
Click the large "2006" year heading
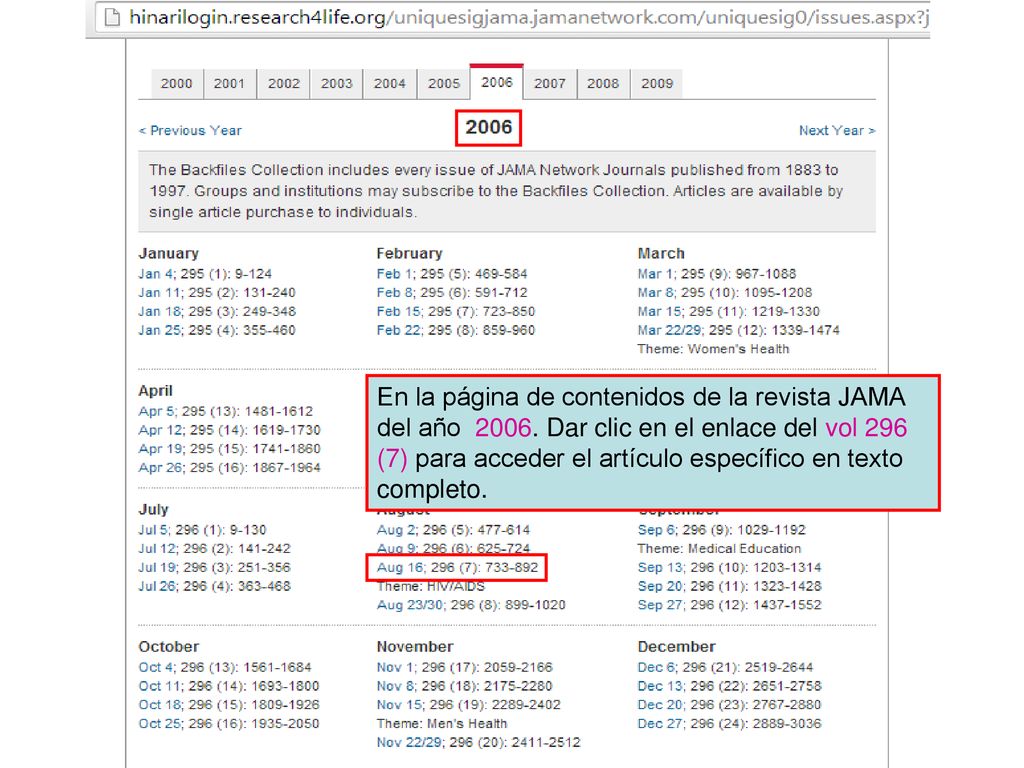pyautogui.click(x=488, y=127)
